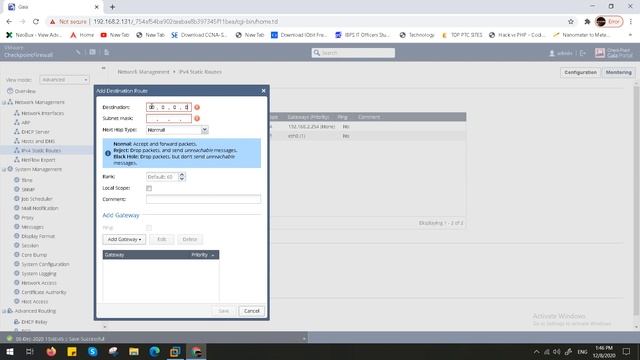Open the TOP PTC SITES bookmark
The image size is (640, 360).
click(x=462, y=35)
